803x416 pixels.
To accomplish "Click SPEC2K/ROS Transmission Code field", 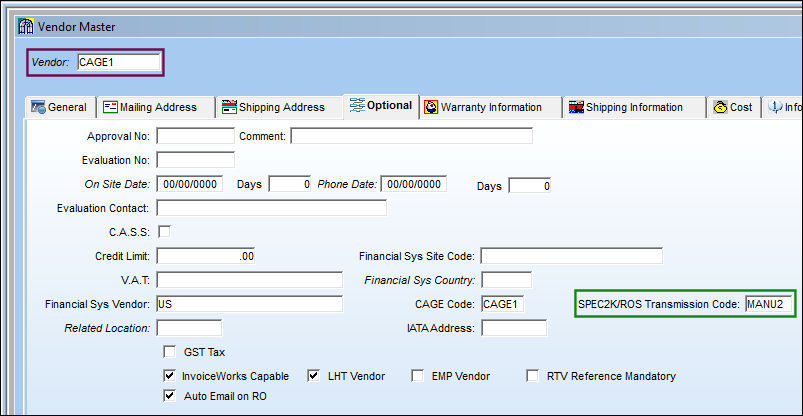I will (x=769, y=304).
